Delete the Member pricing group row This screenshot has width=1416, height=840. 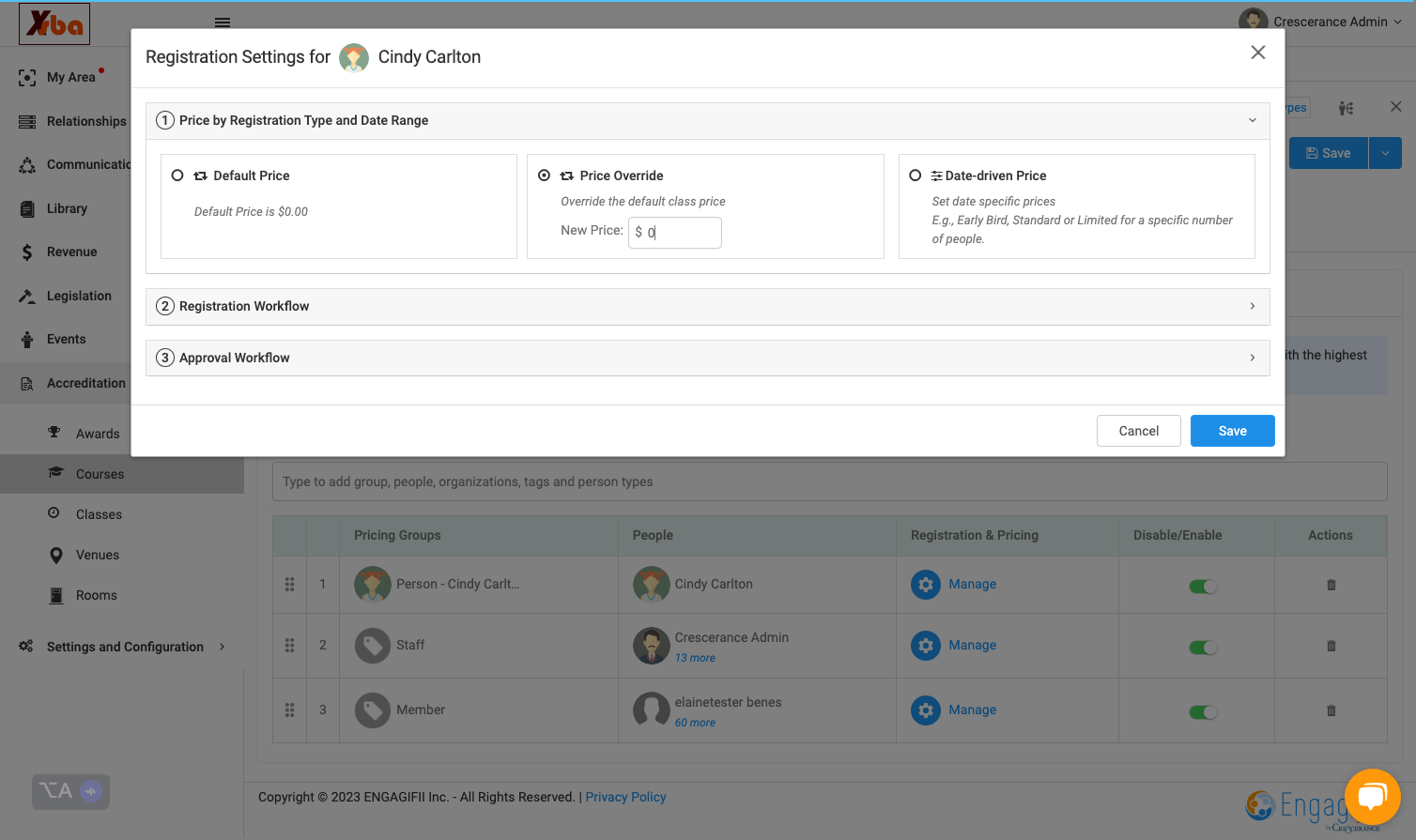pyautogui.click(x=1331, y=710)
